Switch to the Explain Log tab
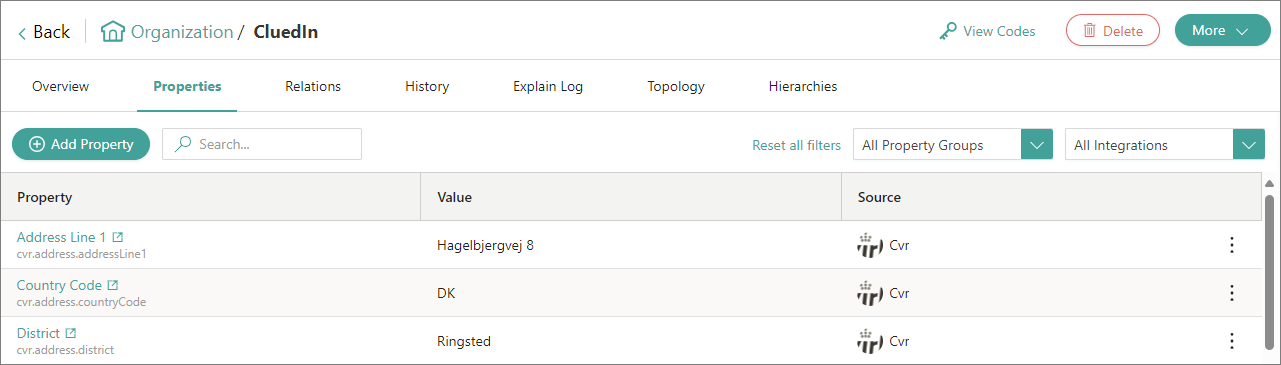The image size is (1281, 365). 548,86
